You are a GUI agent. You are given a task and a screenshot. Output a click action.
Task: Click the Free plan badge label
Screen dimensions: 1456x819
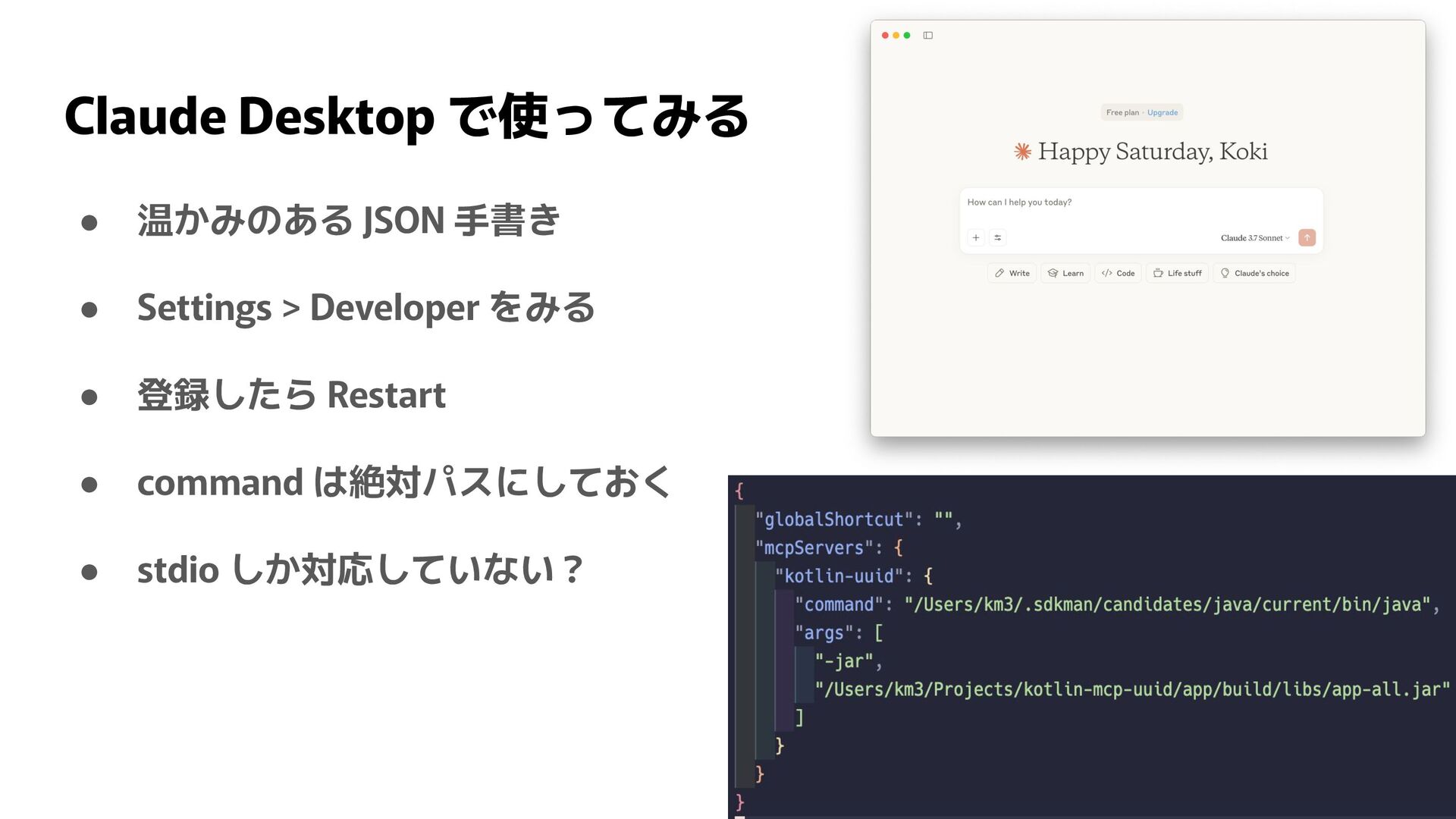tap(1122, 113)
